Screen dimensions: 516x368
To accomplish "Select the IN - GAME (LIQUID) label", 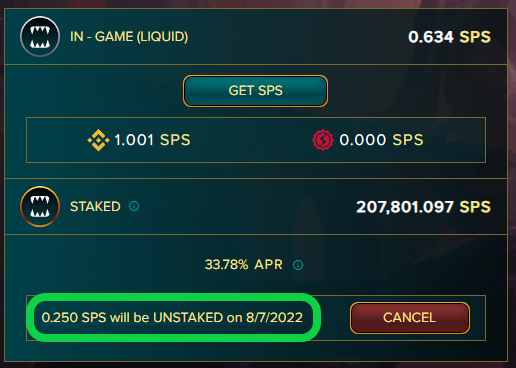I will coord(129,37).
